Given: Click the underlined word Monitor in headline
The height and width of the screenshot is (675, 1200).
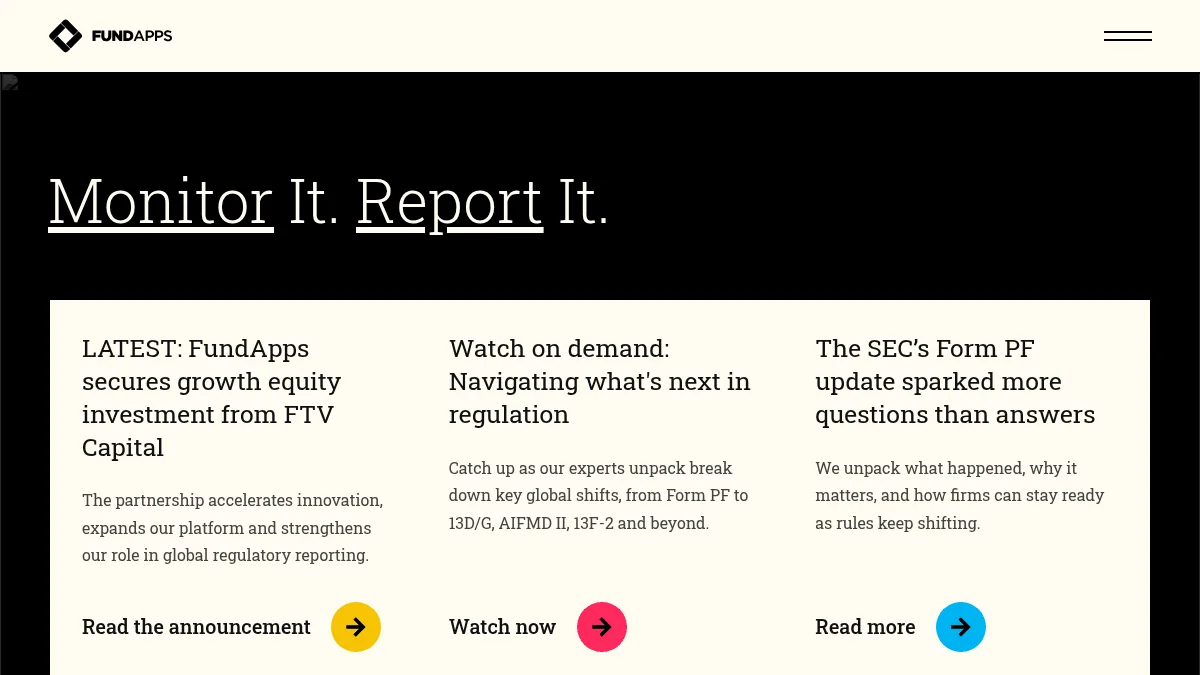Looking at the screenshot, I should coord(161,201).
